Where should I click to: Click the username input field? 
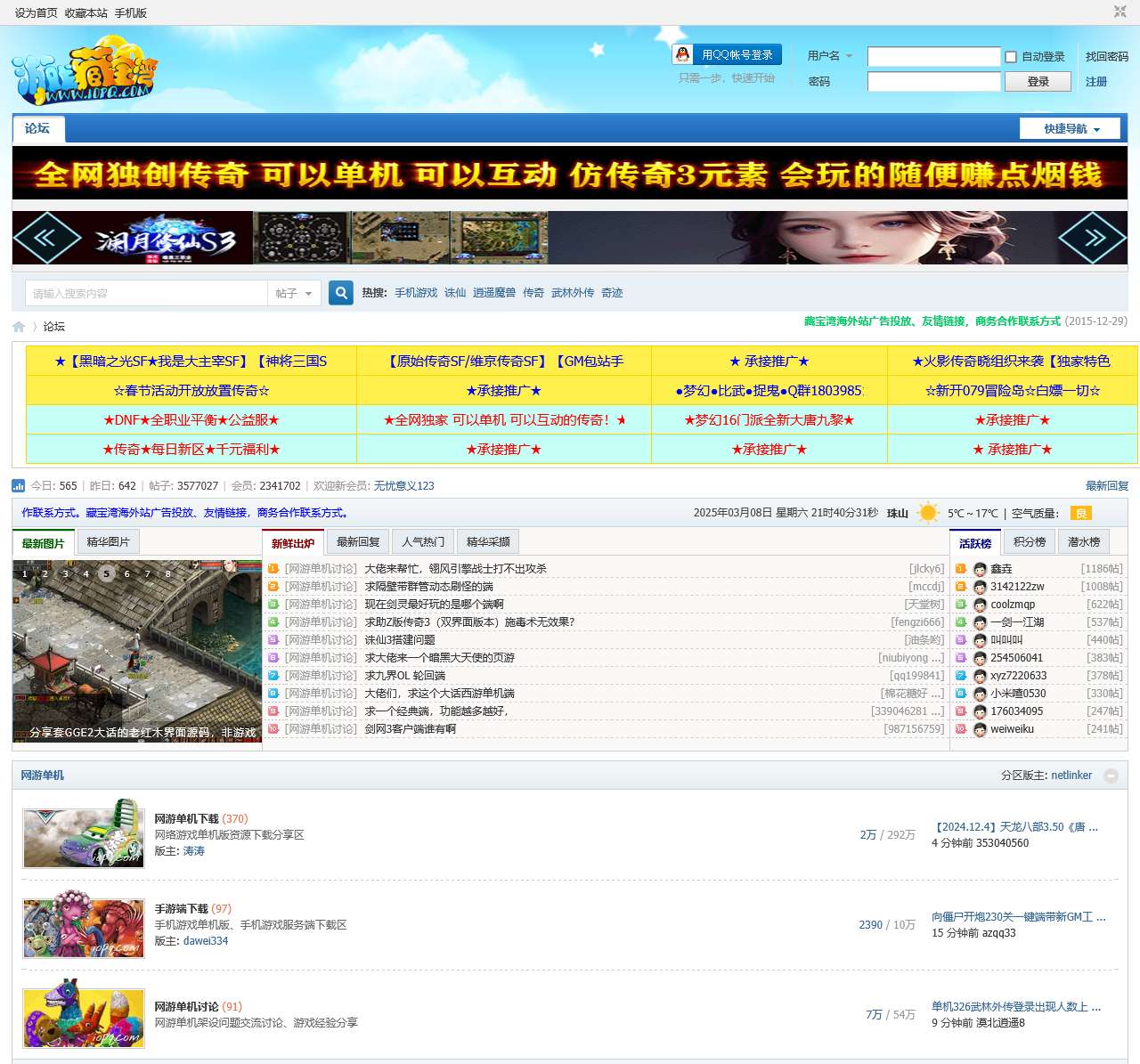coord(934,57)
